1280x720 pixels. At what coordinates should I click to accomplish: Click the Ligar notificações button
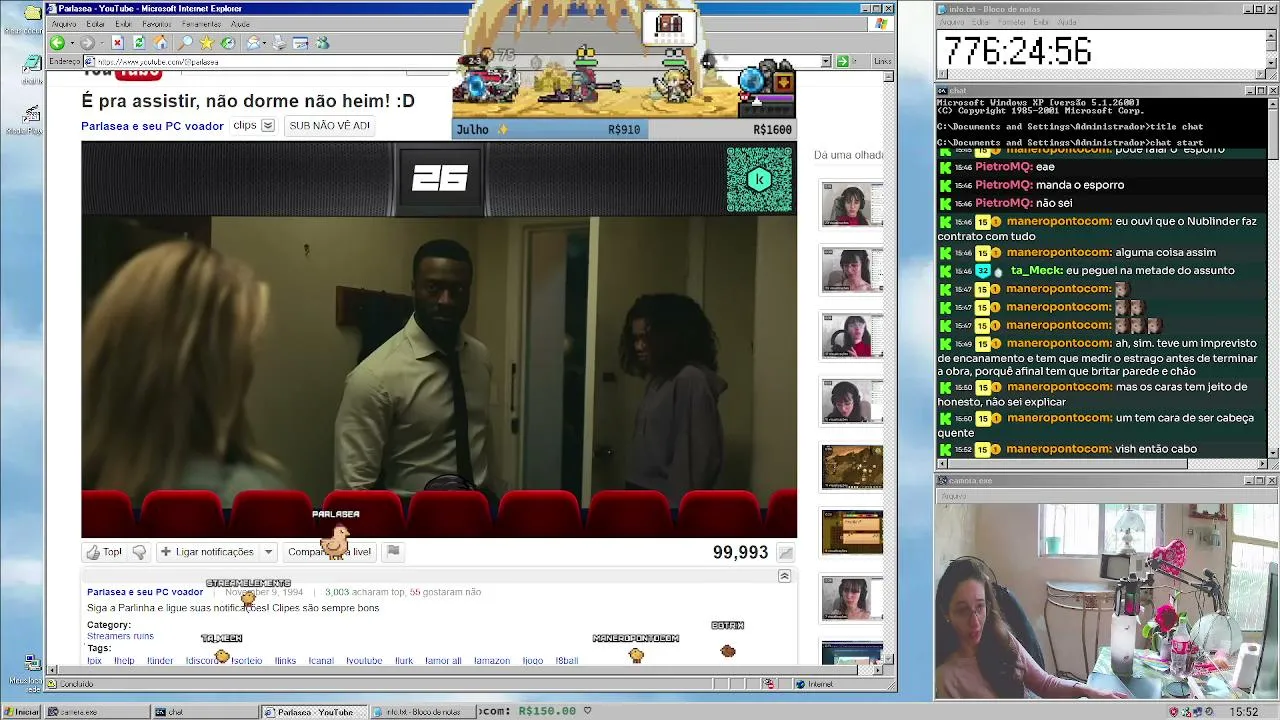coord(207,552)
